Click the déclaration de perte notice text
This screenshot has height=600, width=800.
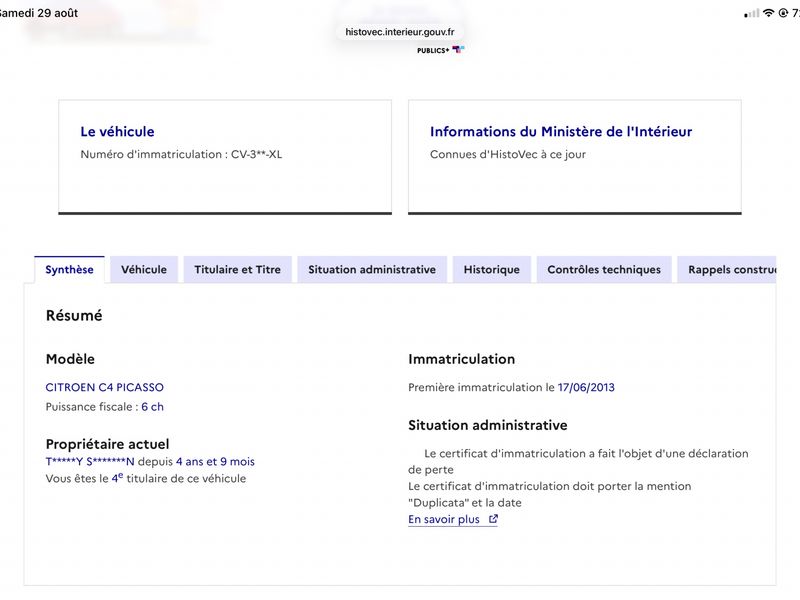point(579,461)
